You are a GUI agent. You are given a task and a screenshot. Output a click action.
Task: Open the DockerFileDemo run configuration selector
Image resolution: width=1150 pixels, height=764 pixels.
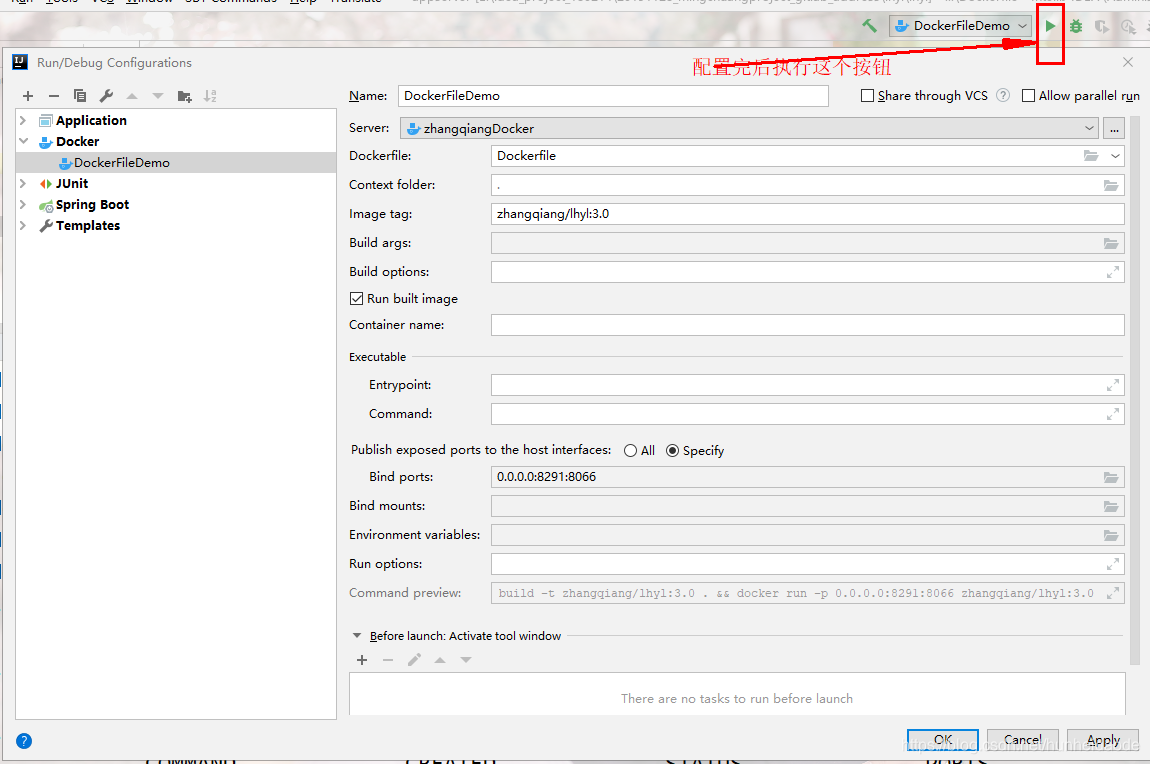(x=961, y=26)
